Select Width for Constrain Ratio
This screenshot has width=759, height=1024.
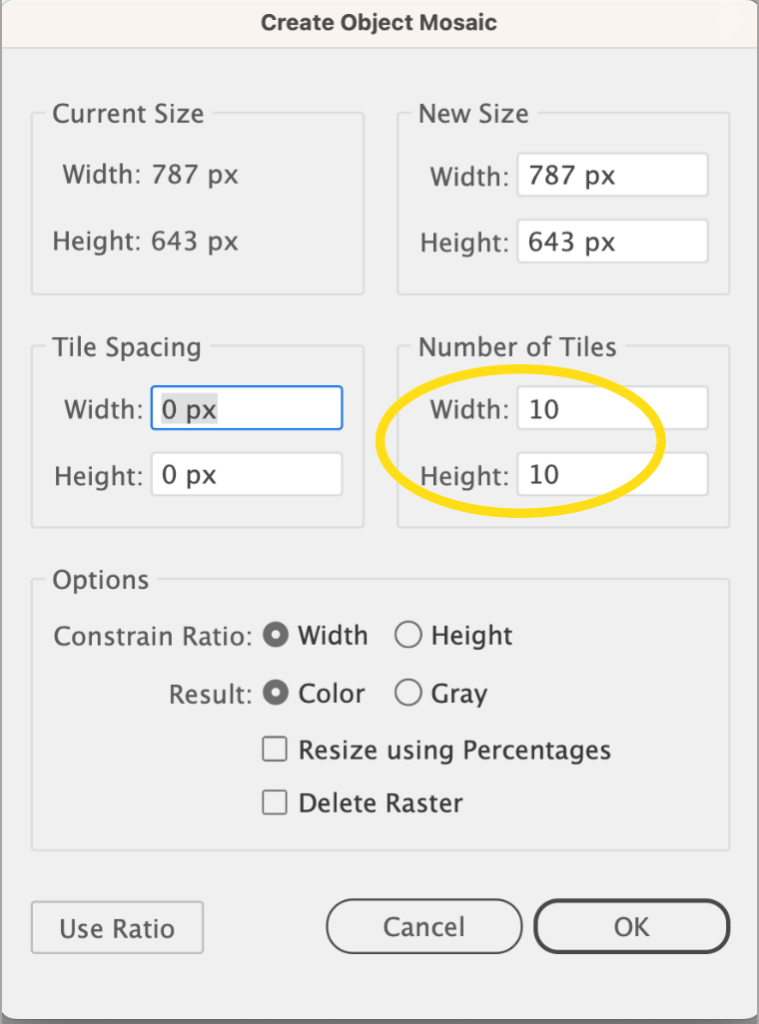tap(276, 636)
